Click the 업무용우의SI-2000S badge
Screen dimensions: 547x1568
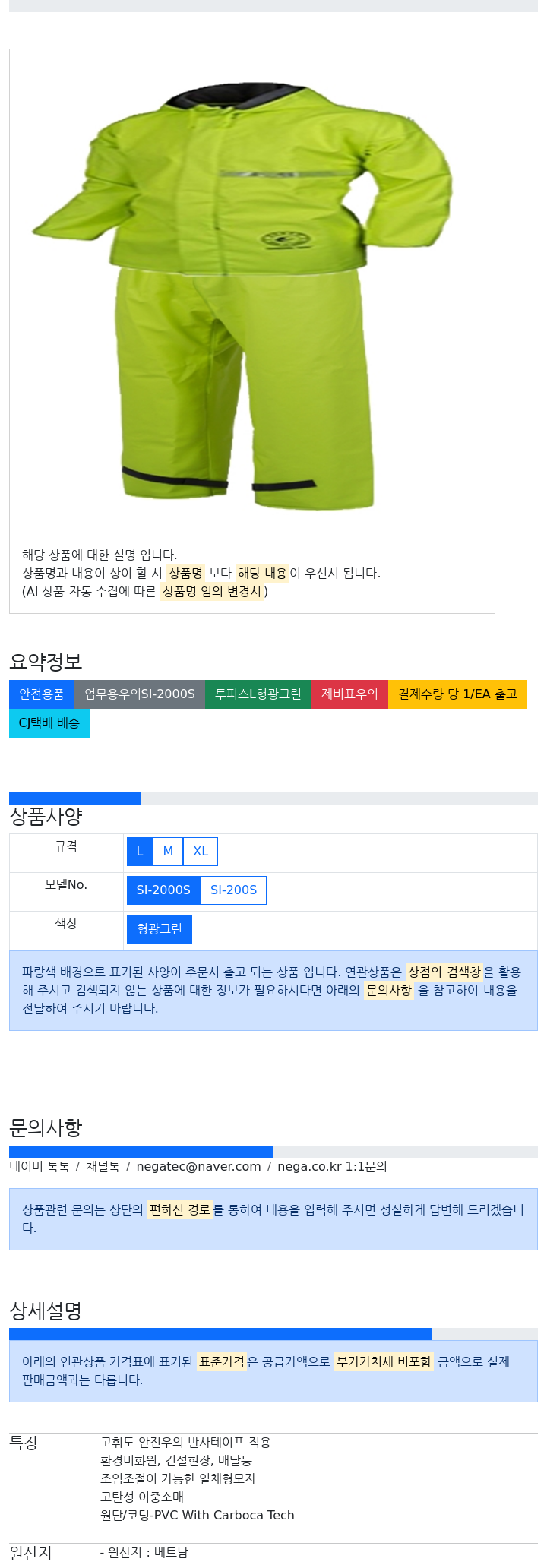(x=140, y=694)
